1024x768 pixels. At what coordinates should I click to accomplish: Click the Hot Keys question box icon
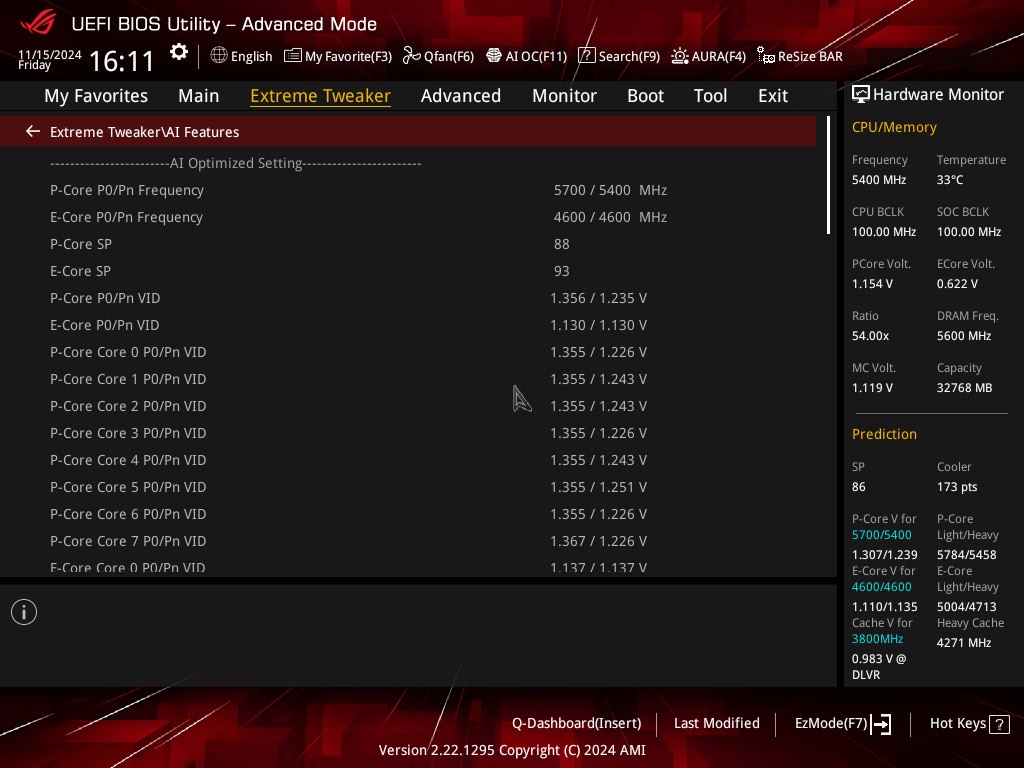coord(999,724)
